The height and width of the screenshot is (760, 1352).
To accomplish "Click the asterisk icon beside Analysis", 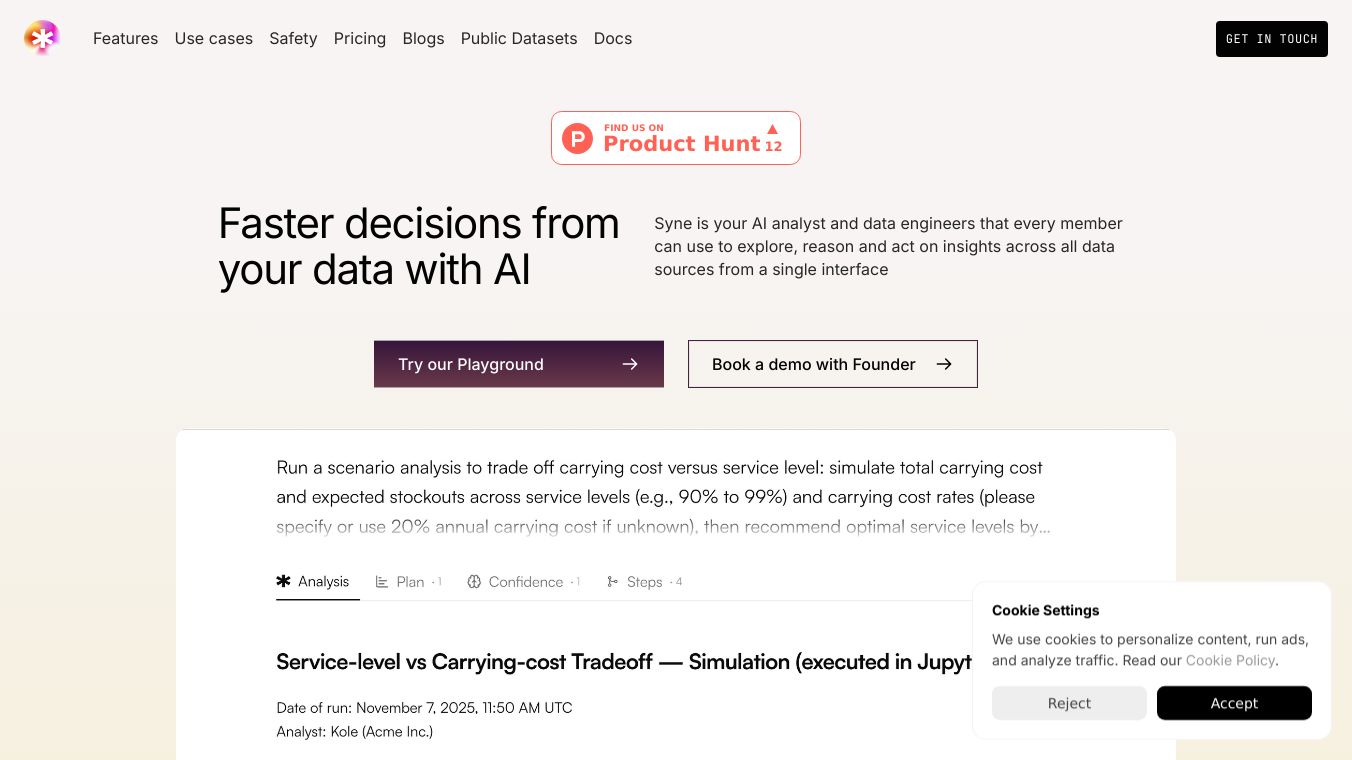I will [x=284, y=581].
